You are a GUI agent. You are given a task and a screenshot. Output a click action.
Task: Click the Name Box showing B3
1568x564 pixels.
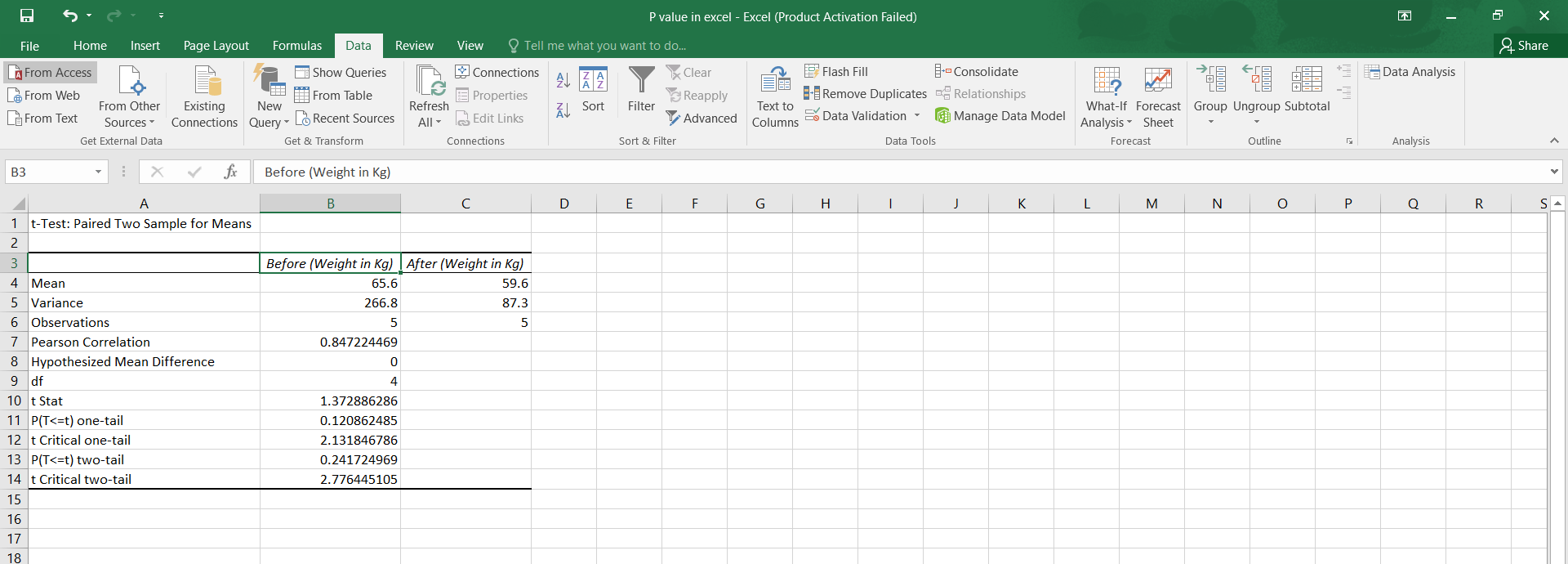click(49, 172)
